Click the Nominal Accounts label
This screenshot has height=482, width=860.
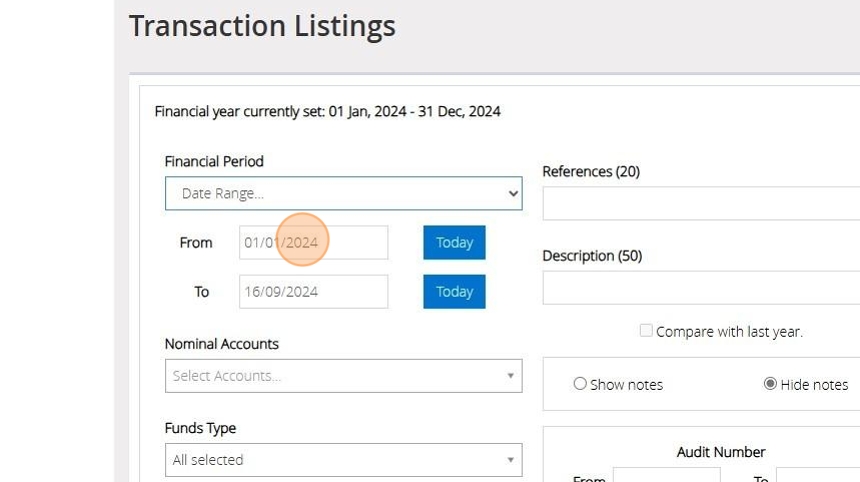[221, 344]
